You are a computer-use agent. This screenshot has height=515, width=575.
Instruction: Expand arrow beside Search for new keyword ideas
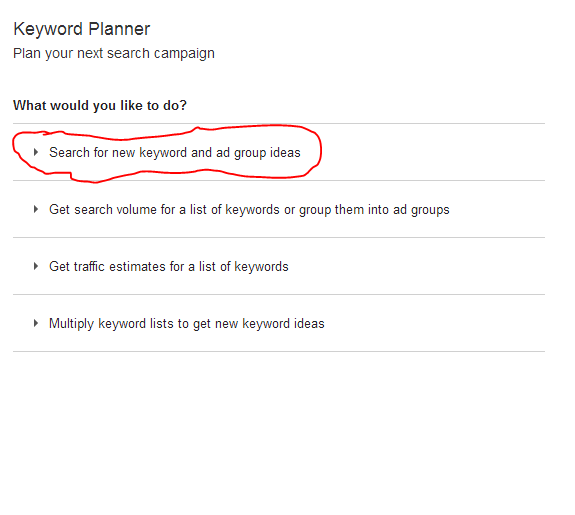point(36,152)
